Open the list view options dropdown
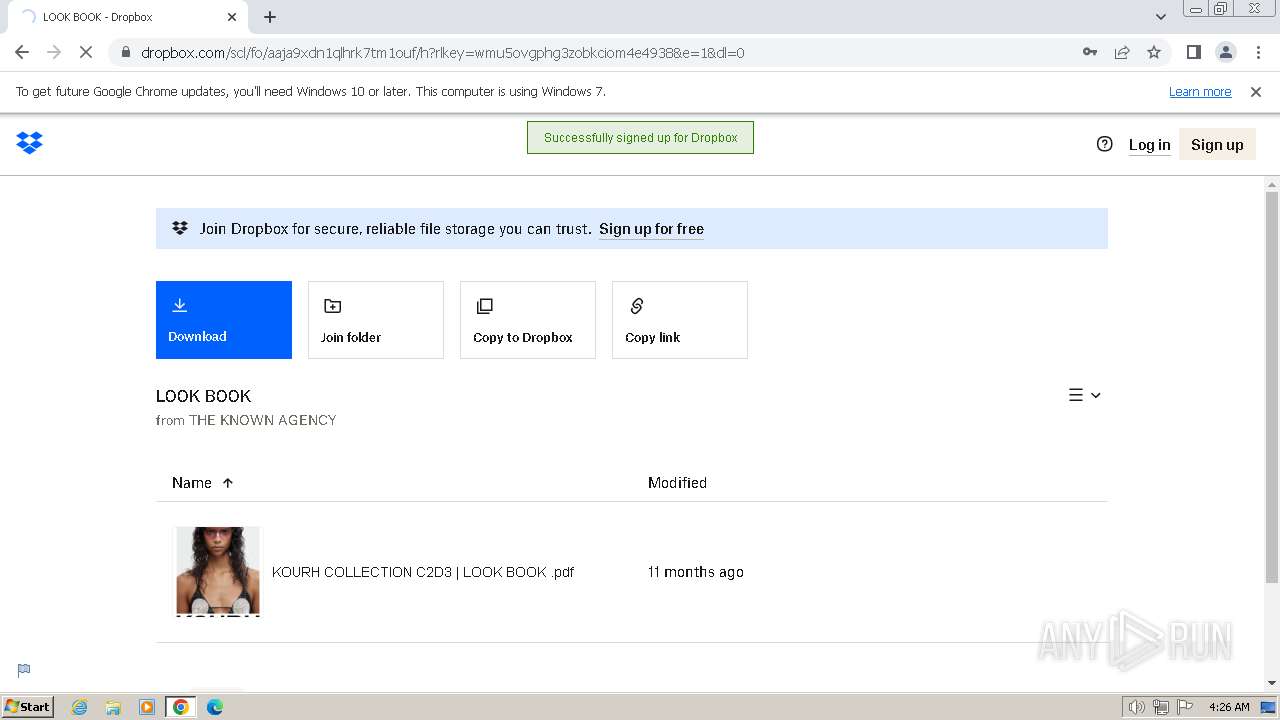The image size is (1280, 720). 1085,395
